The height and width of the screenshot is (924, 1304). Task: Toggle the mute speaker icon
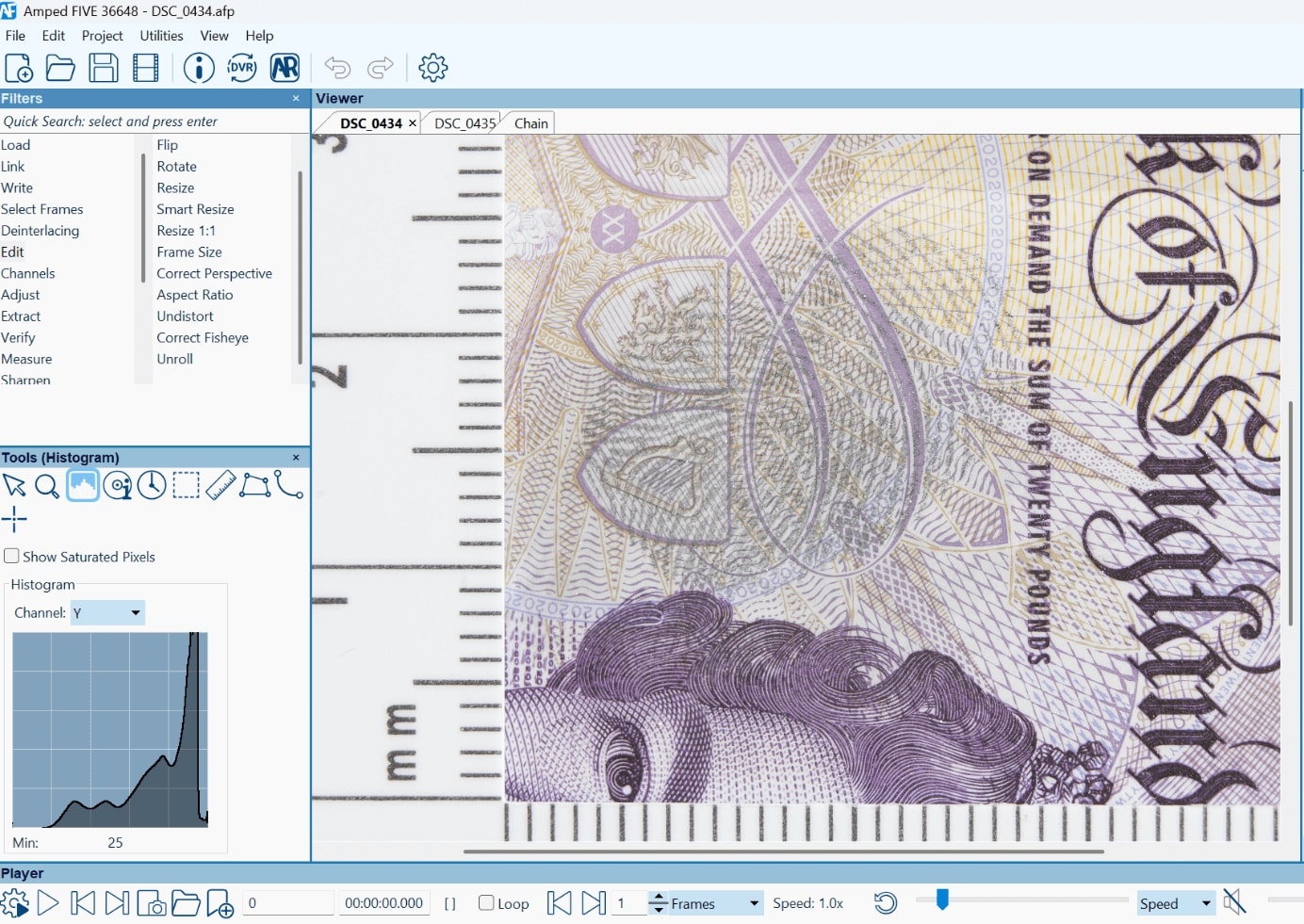[1234, 902]
